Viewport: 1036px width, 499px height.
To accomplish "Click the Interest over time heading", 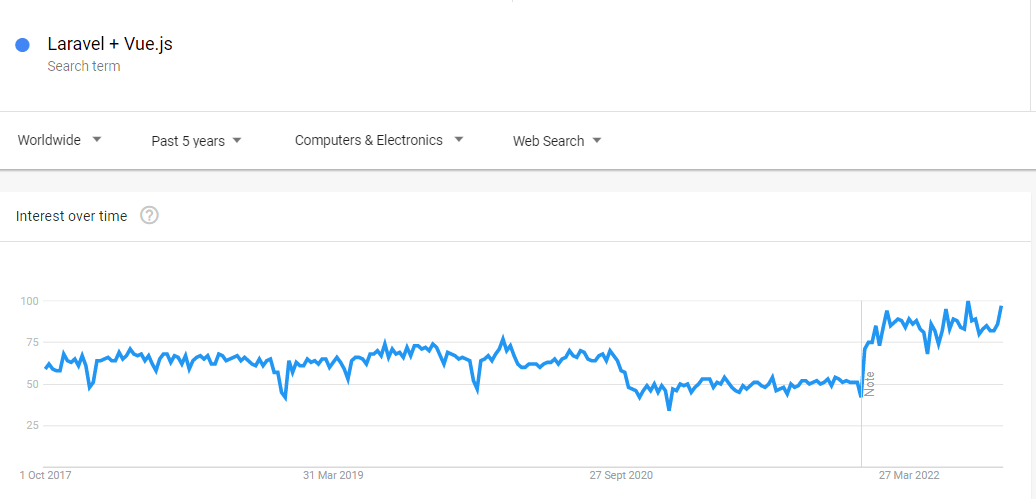I will pyautogui.click(x=72, y=216).
